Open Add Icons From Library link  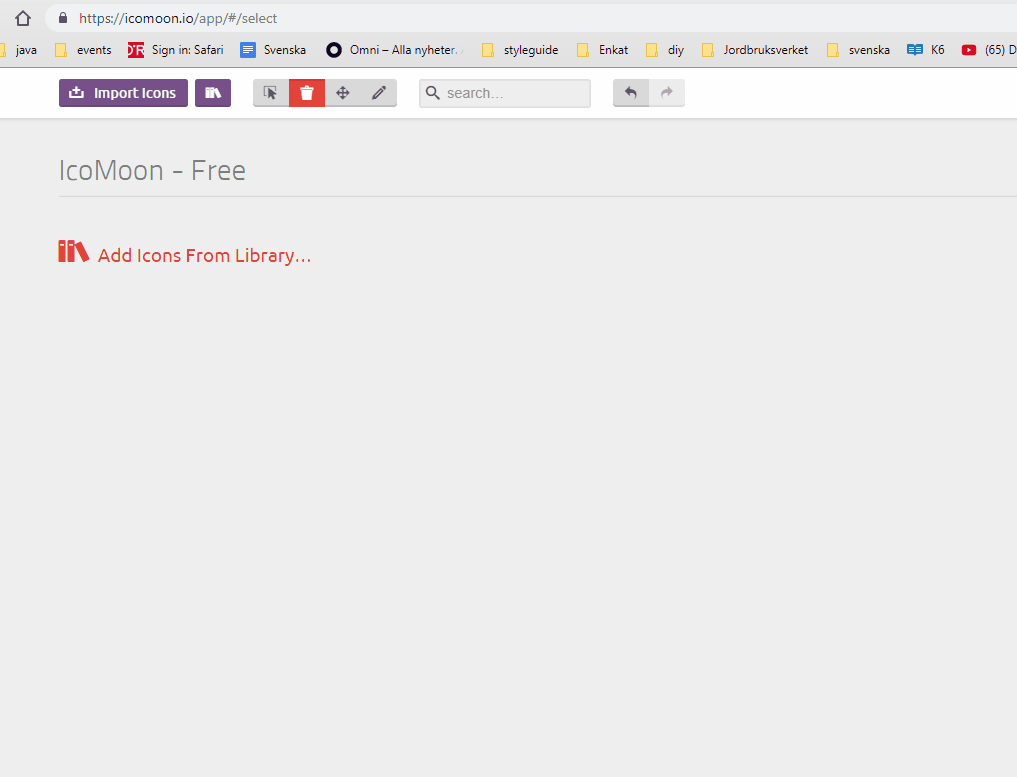click(x=204, y=256)
